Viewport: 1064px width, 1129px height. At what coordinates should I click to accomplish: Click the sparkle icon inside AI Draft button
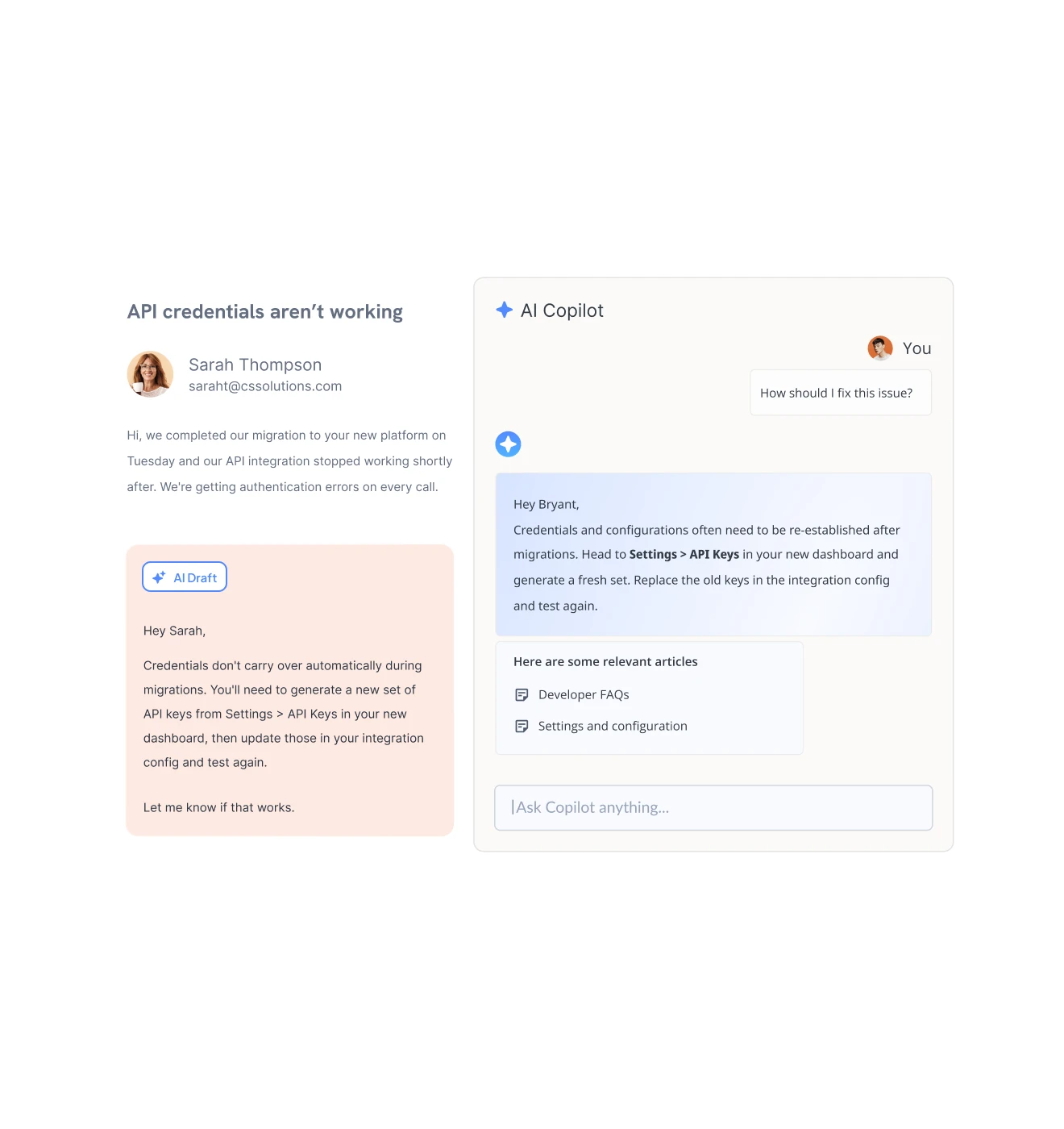pyautogui.click(x=159, y=577)
